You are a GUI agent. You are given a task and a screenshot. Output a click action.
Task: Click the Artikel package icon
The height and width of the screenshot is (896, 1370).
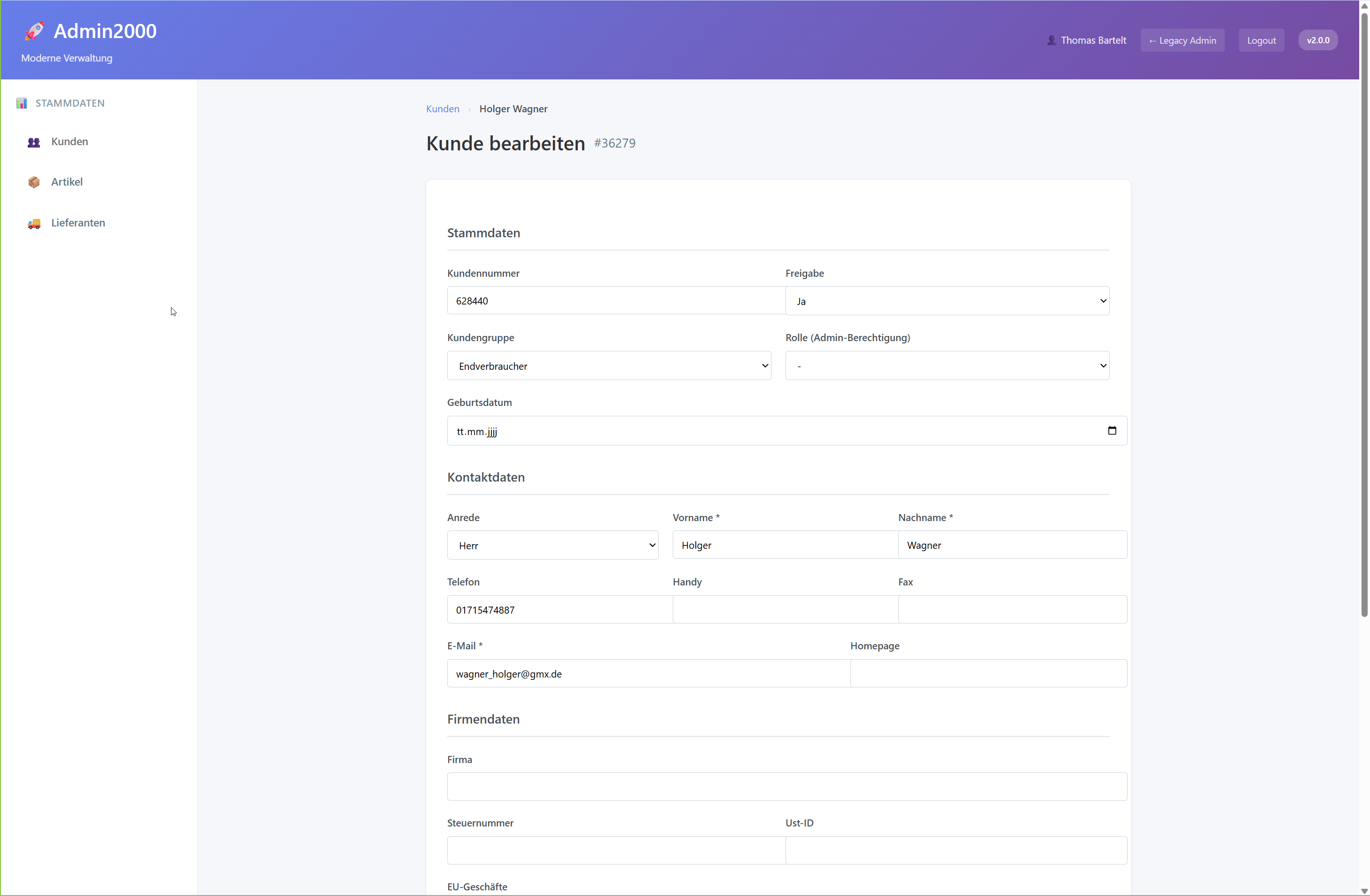tap(34, 182)
